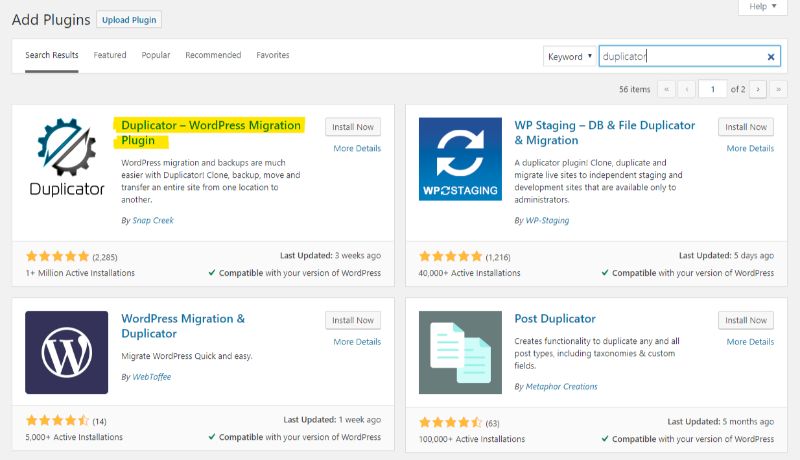Click 'Last Updated: 5 days ago' text
Viewport: 800px width, 460px height.
coord(726,255)
